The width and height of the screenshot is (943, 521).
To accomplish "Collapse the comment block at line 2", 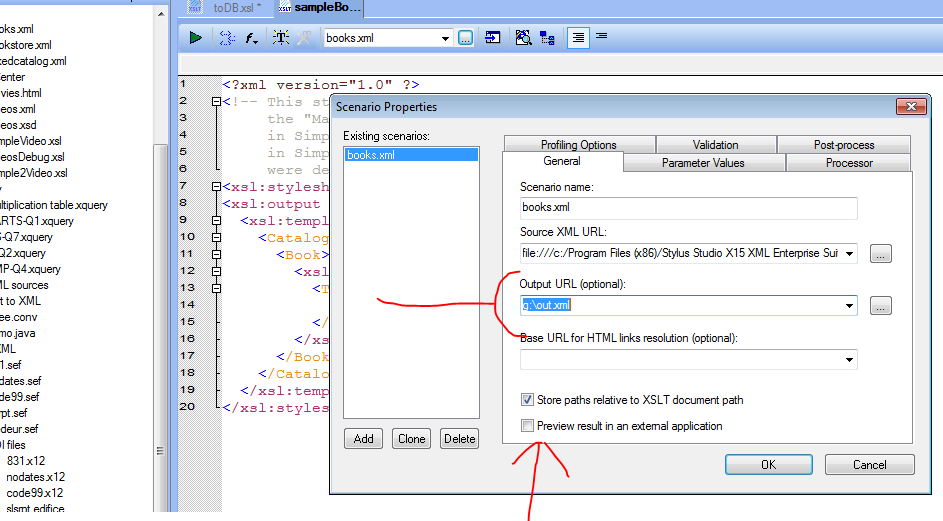I will [x=217, y=102].
